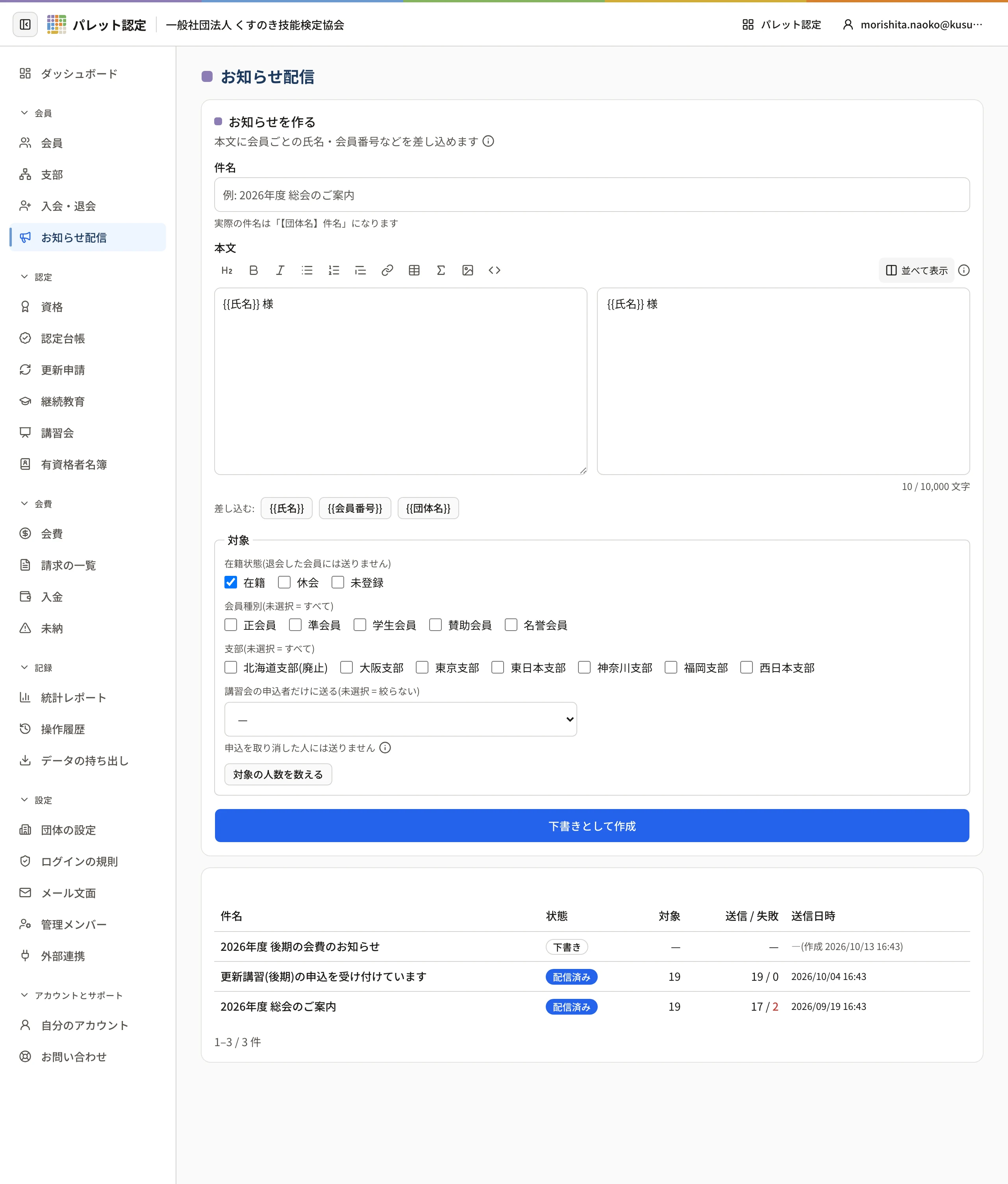
Task: Insert a numbered list
Action: pos(334,270)
